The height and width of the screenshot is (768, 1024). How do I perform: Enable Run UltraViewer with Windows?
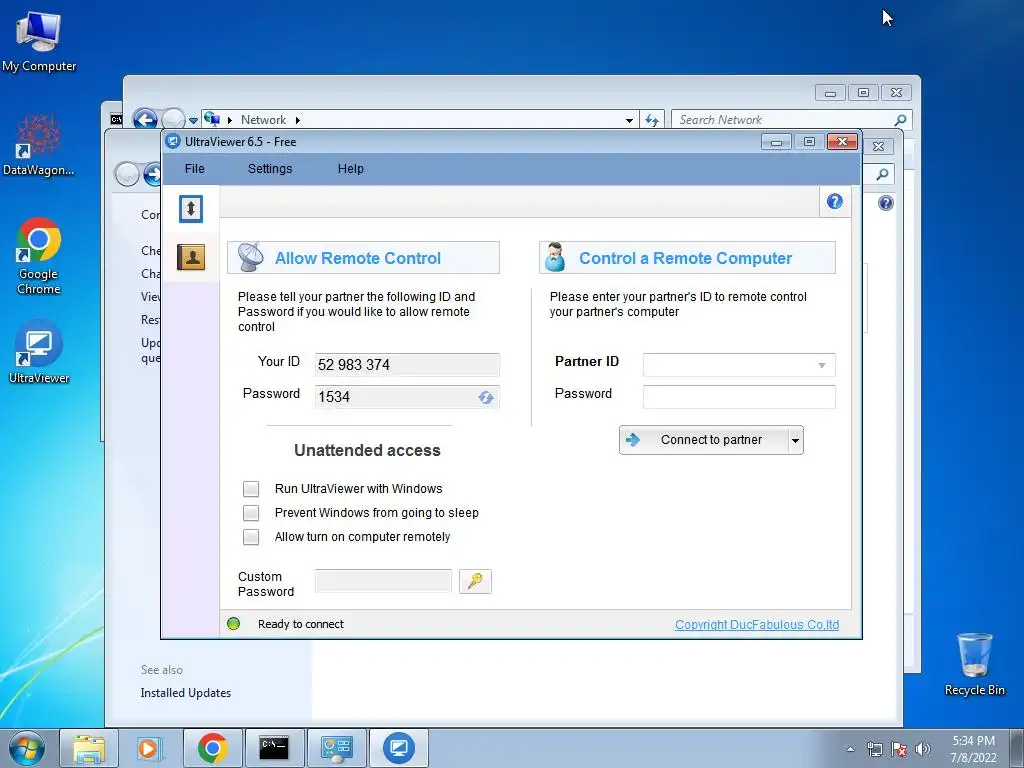[x=251, y=488]
